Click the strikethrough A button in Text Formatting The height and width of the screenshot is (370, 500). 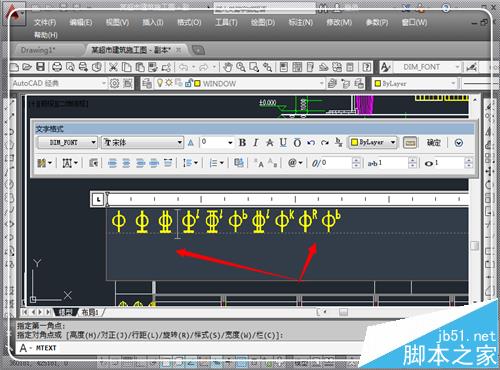point(269,143)
